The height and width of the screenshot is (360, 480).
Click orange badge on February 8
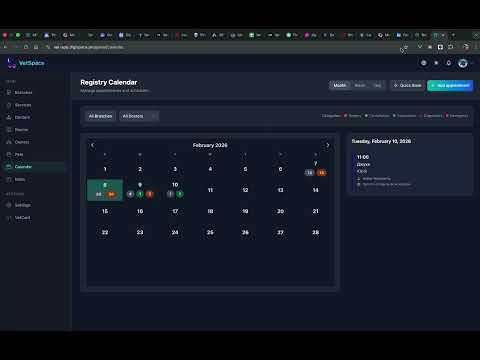tap(111, 194)
